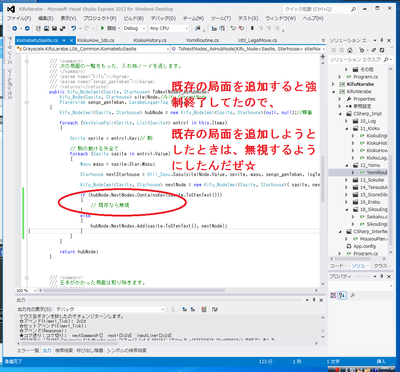Screen dimensions: 400x372
Task: Switch to the YomiRoutine.cs tab
Action: point(202,40)
